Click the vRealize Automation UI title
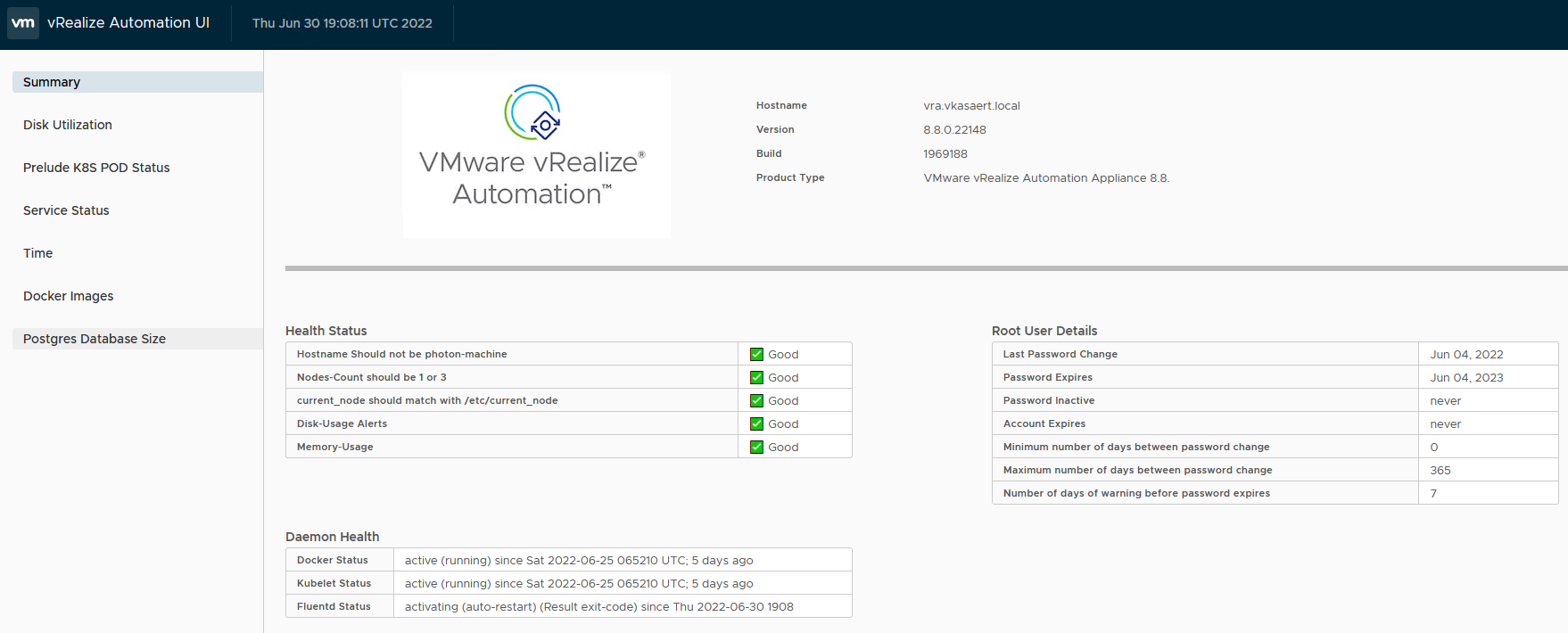Viewport: 1568px width, 633px height. click(x=128, y=23)
